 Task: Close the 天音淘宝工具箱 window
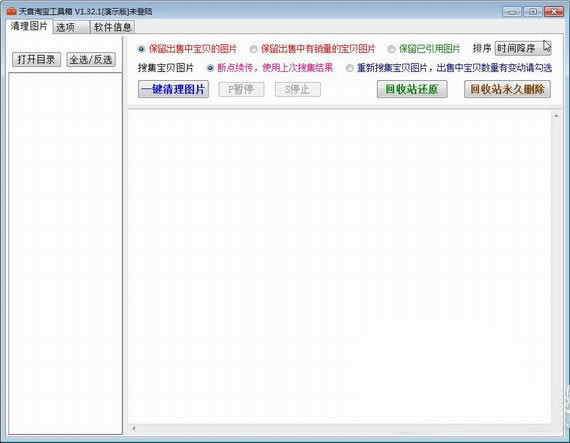(554, 12)
